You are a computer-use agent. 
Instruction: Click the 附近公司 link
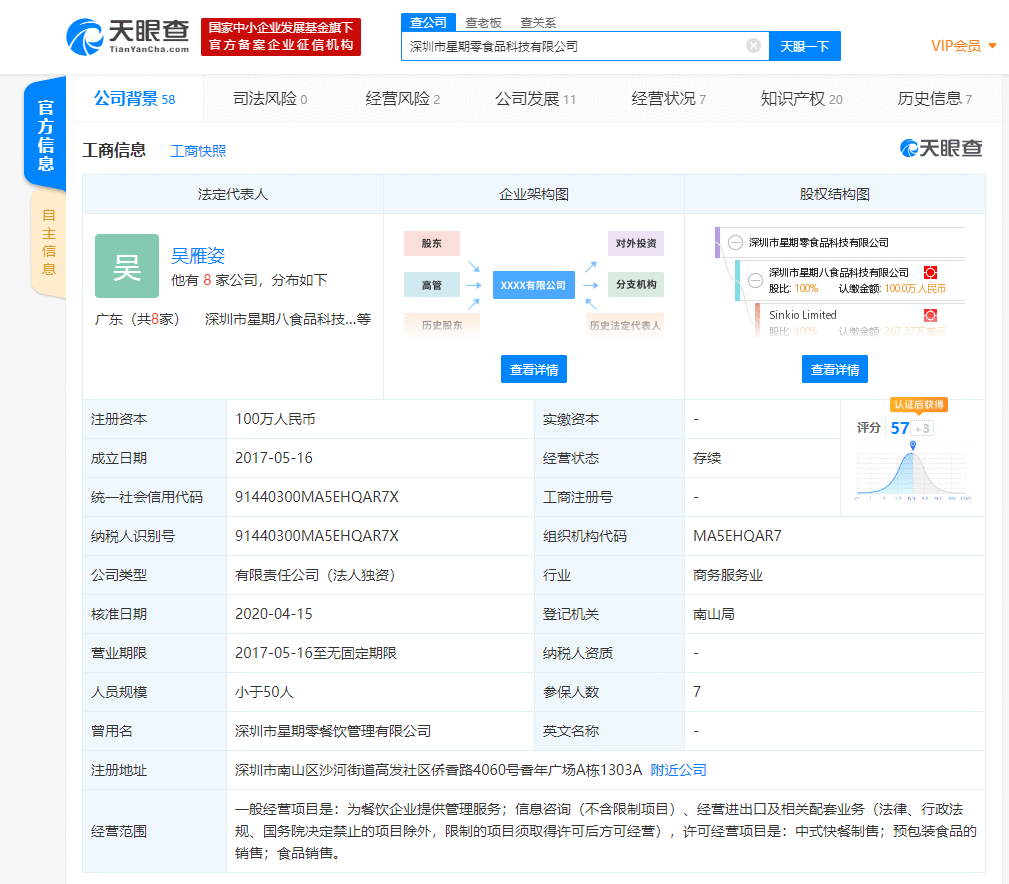click(x=678, y=770)
